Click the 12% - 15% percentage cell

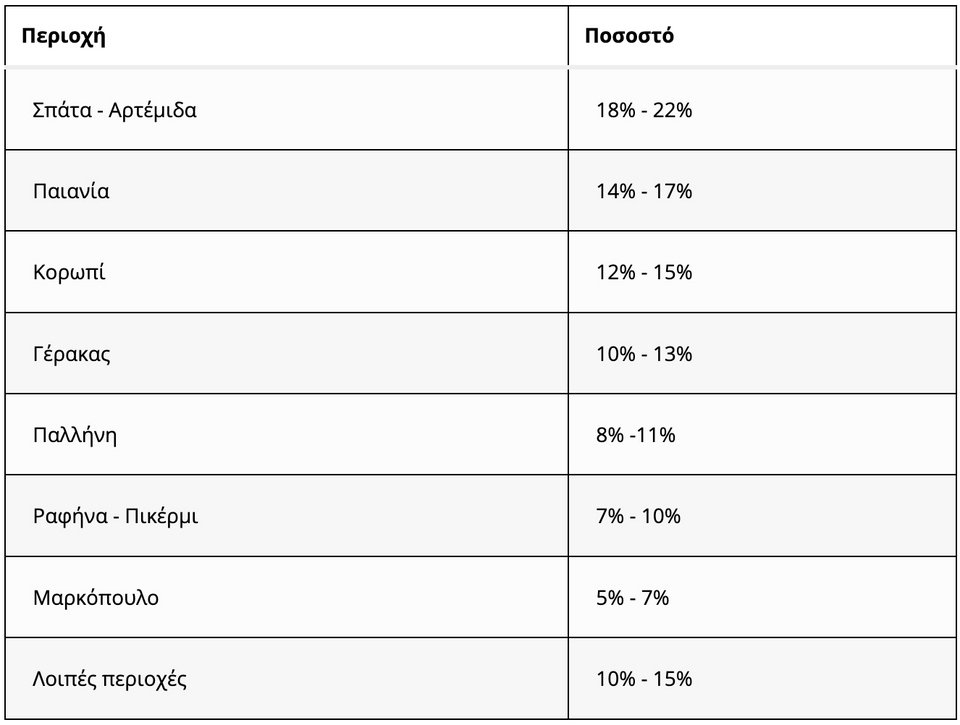pos(644,272)
